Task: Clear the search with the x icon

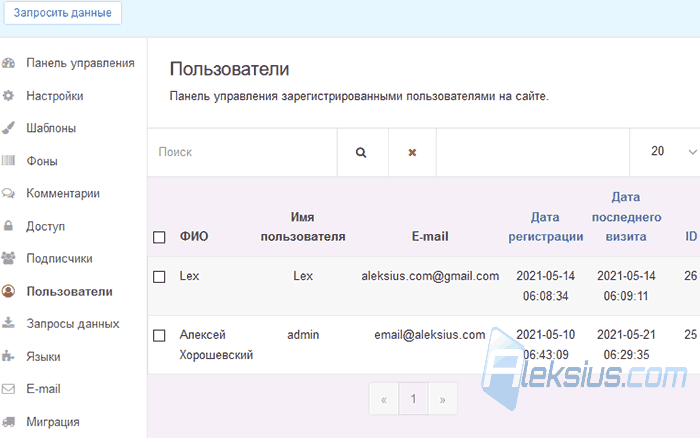Action: [412, 152]
